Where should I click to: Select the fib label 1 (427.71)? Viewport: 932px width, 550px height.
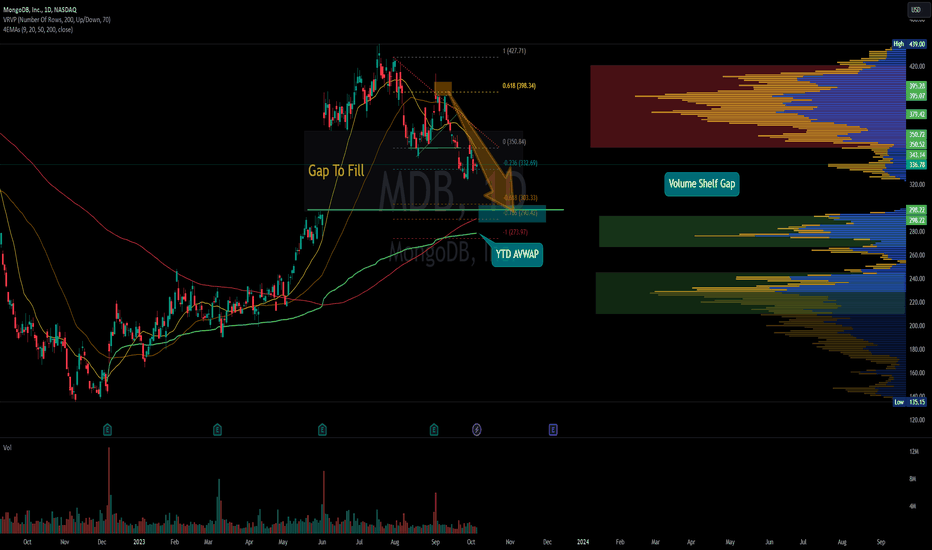(514, 51)
